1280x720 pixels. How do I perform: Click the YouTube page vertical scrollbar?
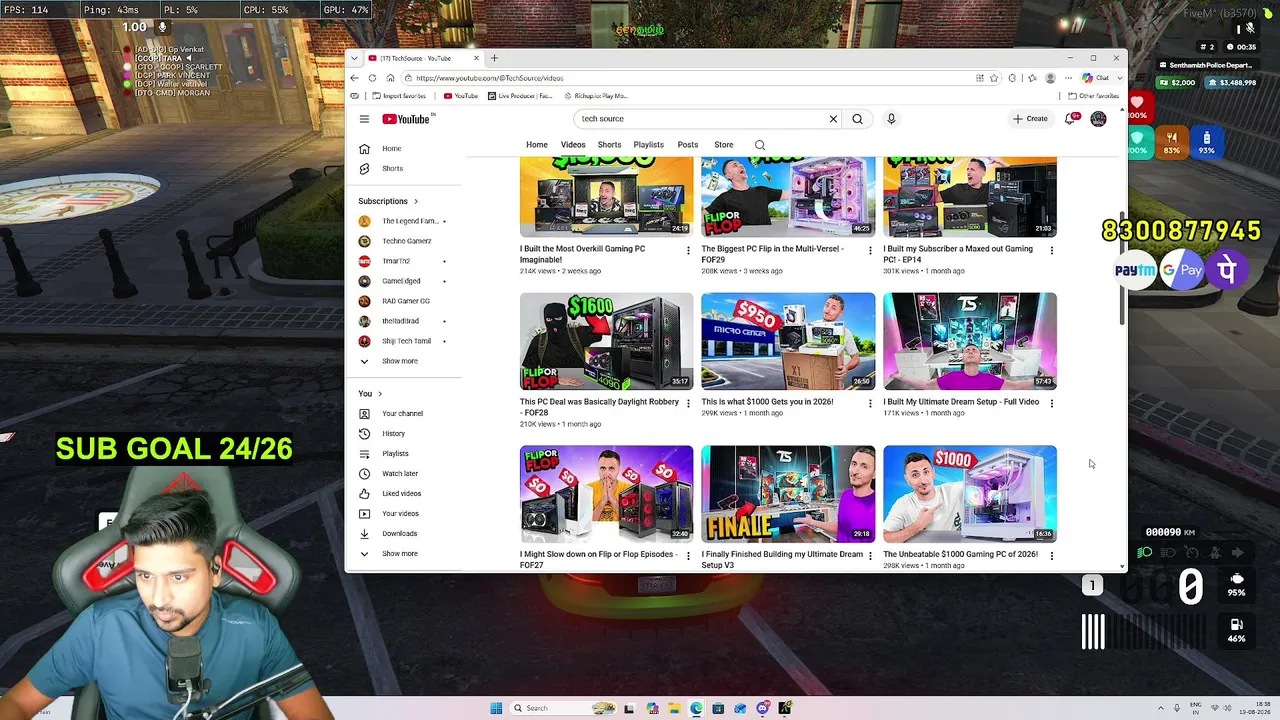click(x=1122, y=268)
